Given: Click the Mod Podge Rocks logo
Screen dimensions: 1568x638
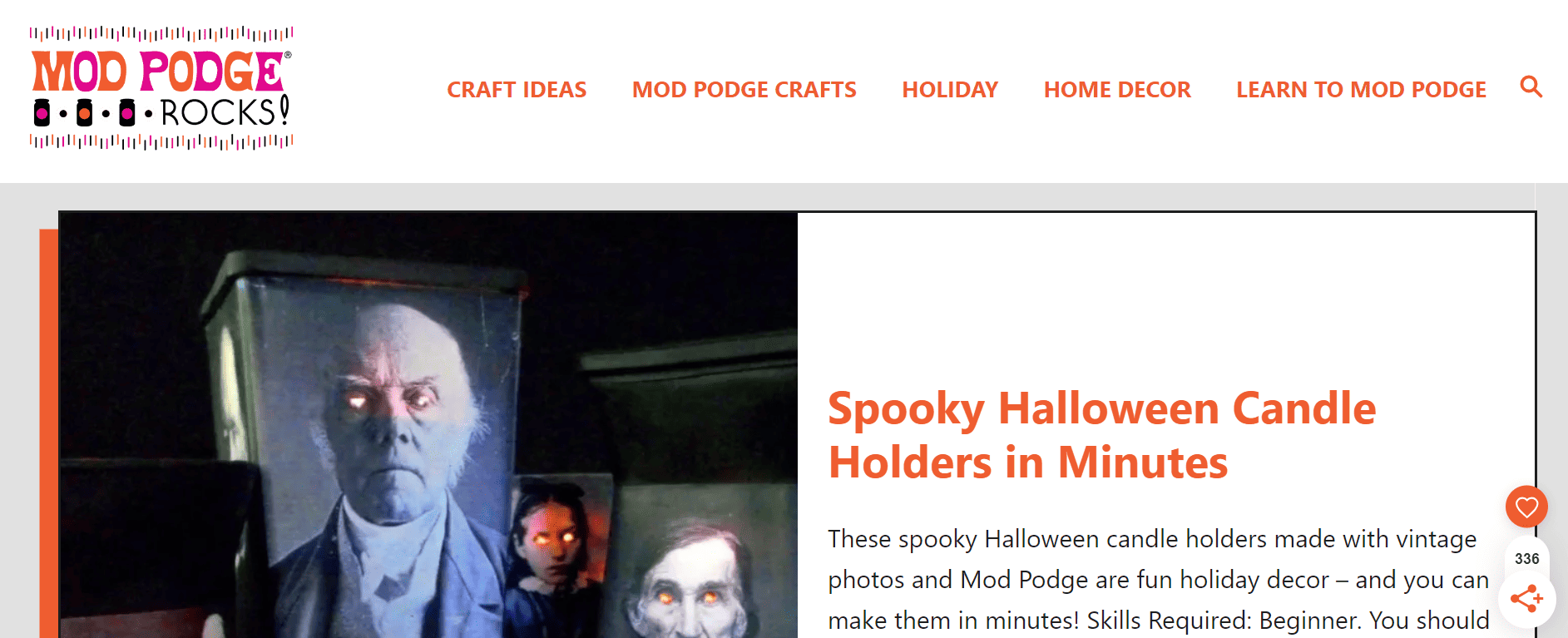Looking at the screenshot, I should (161, 88).
